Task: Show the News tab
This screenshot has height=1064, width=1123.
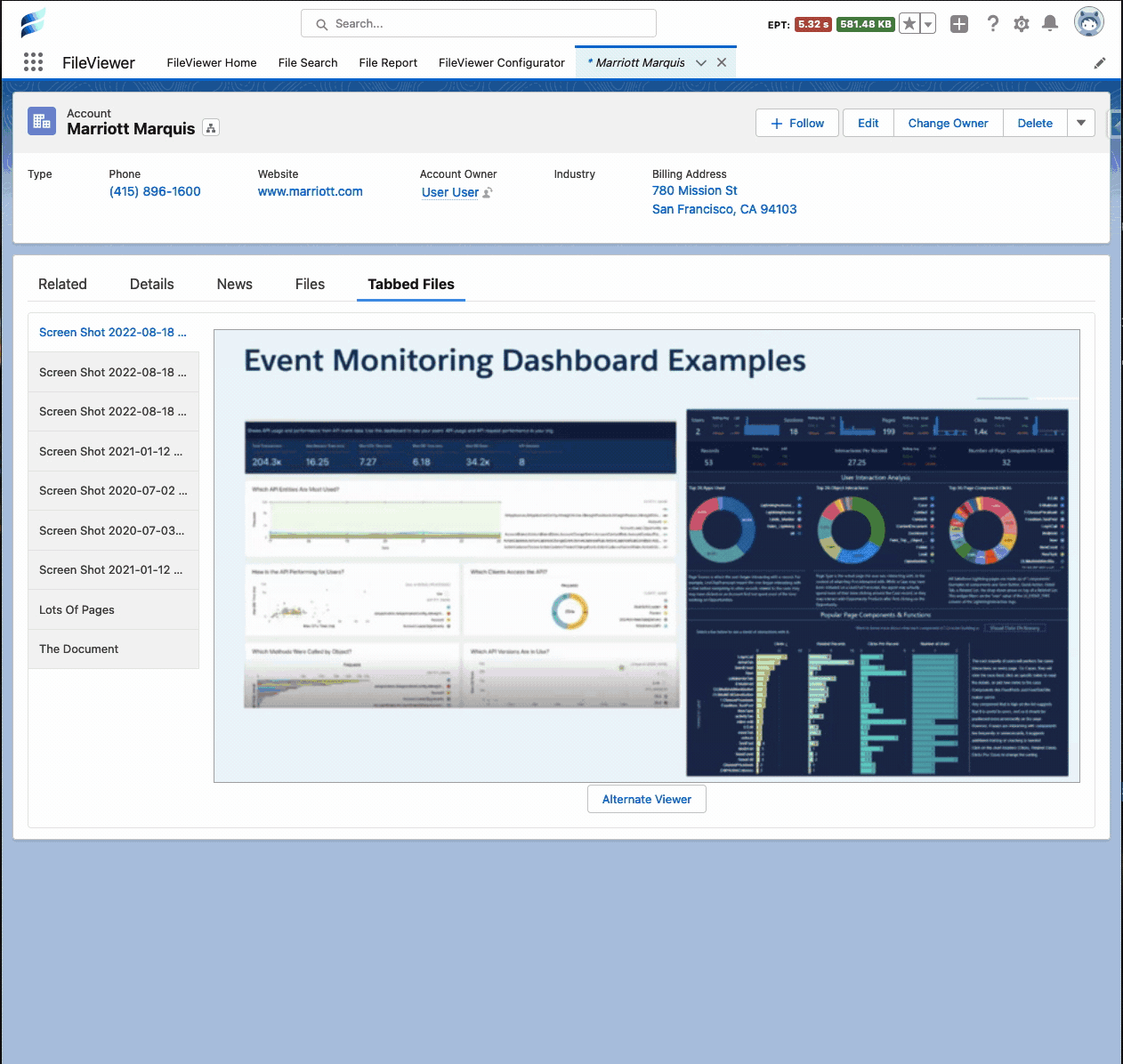Action: point(235,284)
